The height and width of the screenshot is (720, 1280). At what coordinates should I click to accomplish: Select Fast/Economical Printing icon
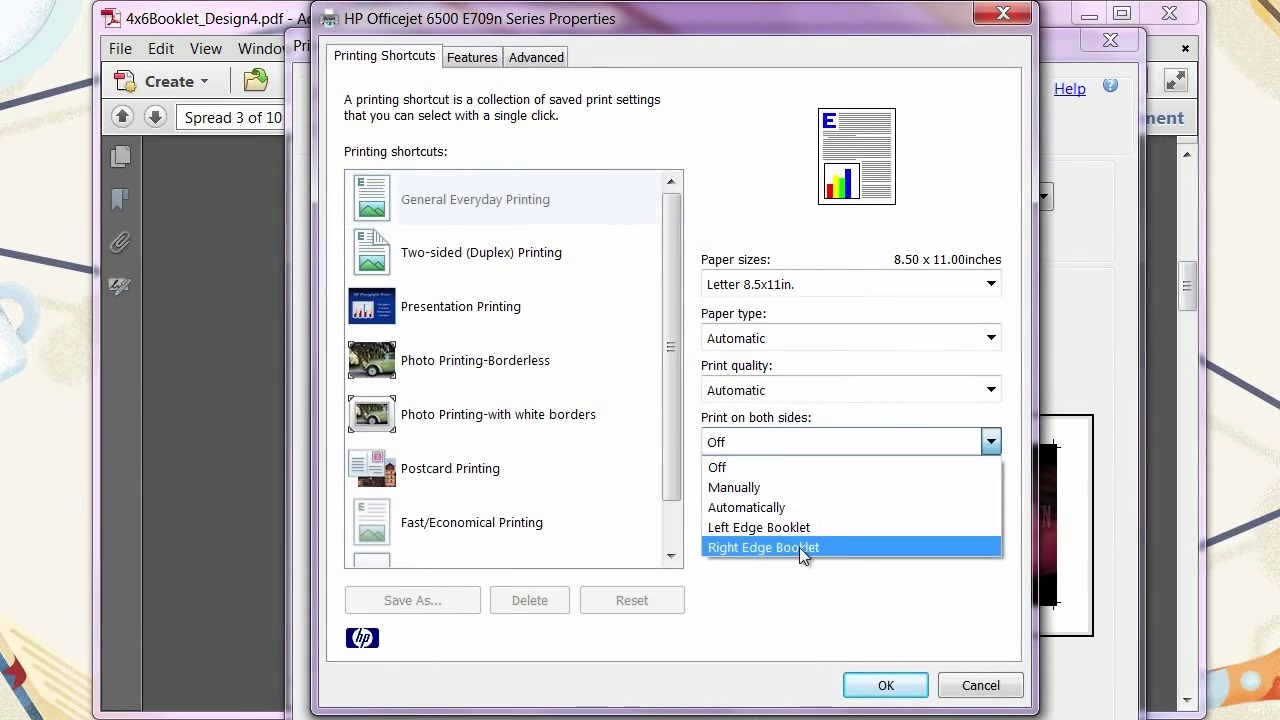(371, 522)
